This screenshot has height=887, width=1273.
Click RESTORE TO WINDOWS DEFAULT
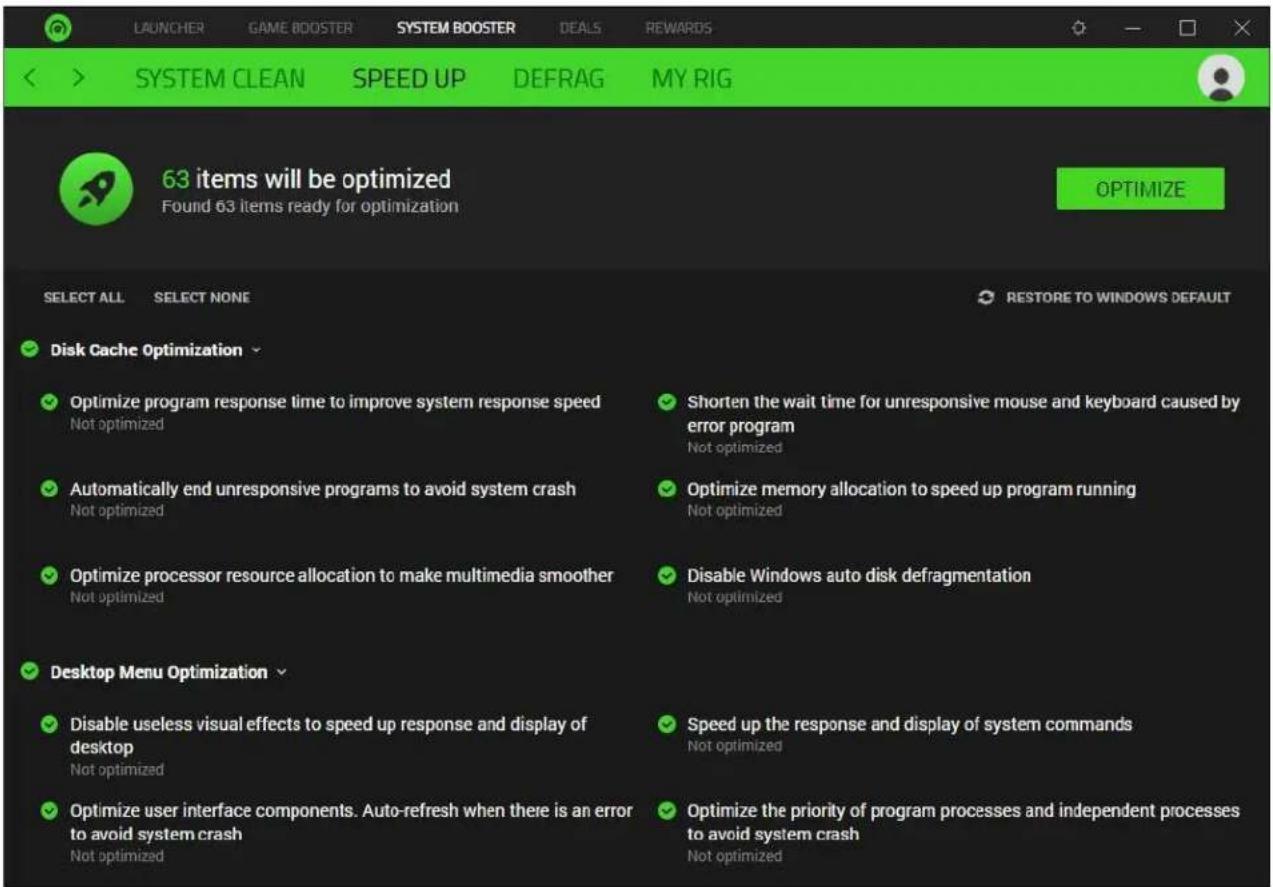[x=1118, y=297]
